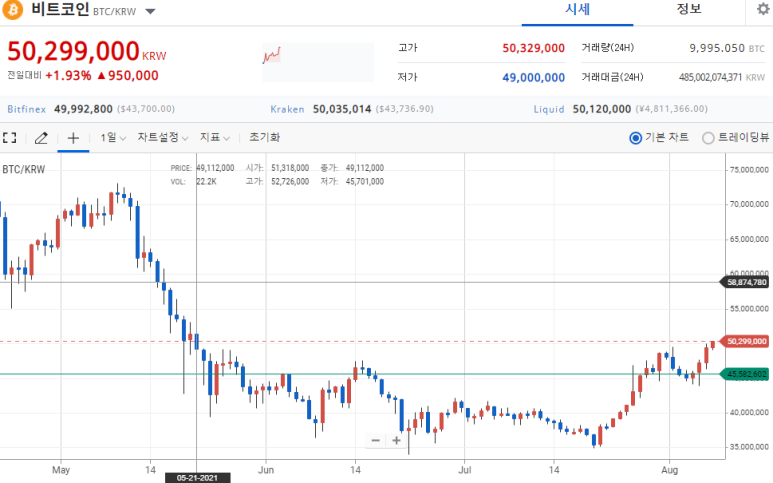Screen dimensions: 773x483
Task: Switch to the 정보 tab
Action: [x=689, y=9]
